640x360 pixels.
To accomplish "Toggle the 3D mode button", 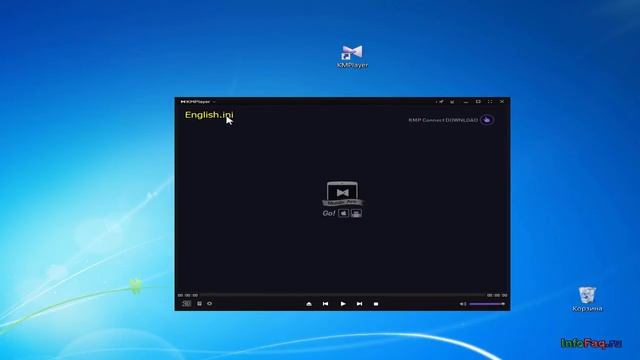I will (x=187, y=303).
